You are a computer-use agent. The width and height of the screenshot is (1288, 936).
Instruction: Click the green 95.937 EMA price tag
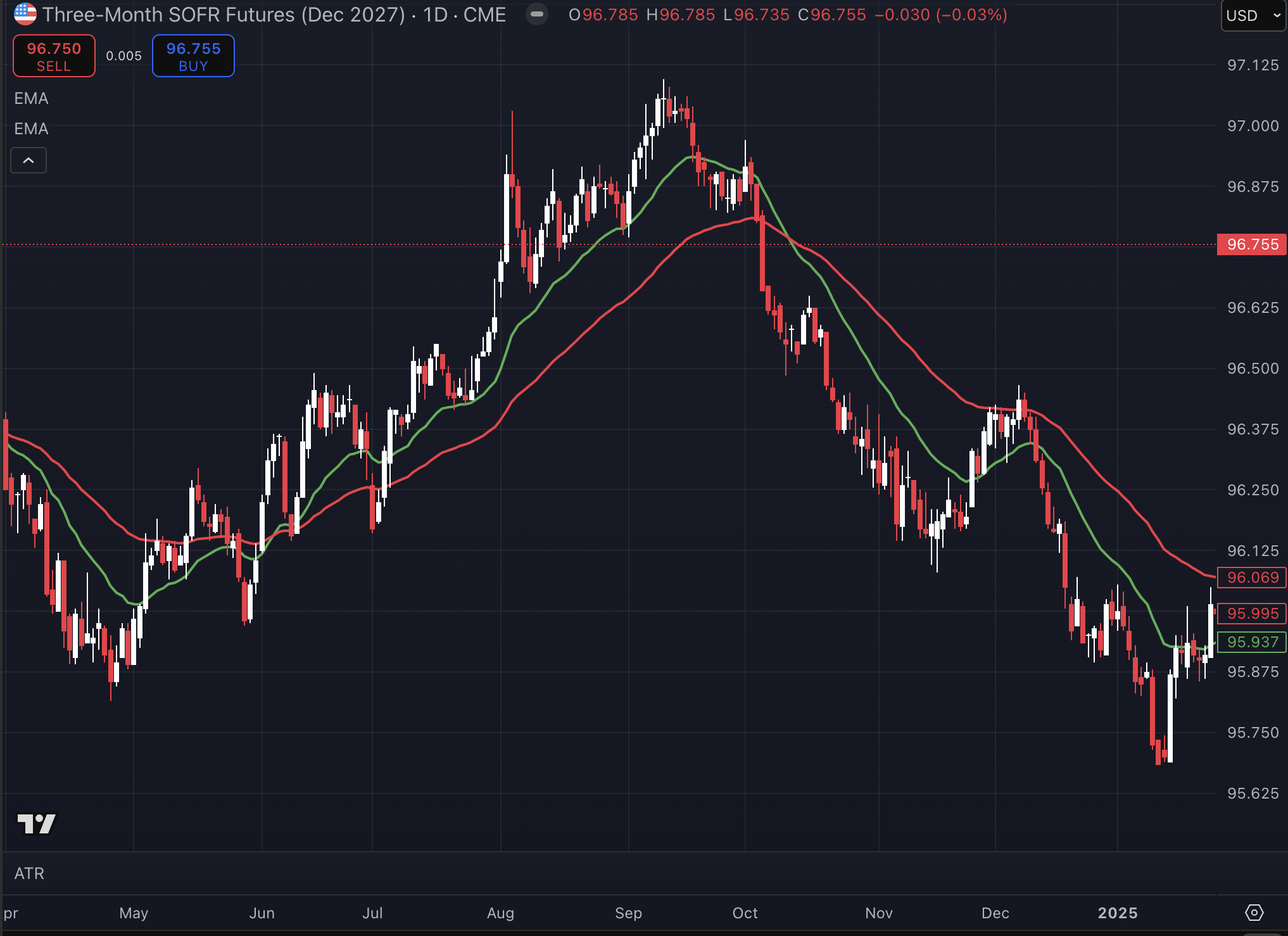click(1251, 642)
